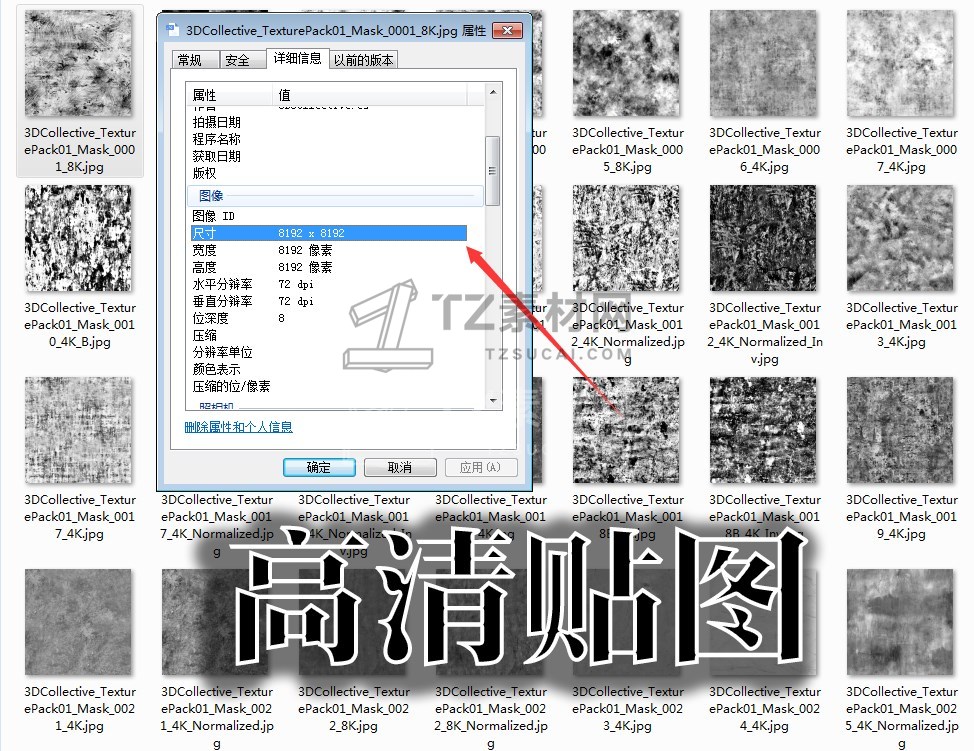The height and width of the screenshot is (751, 974).
Task: Select the 尺寸 8192 x 8192 row
Action: [x=328, y=233]
